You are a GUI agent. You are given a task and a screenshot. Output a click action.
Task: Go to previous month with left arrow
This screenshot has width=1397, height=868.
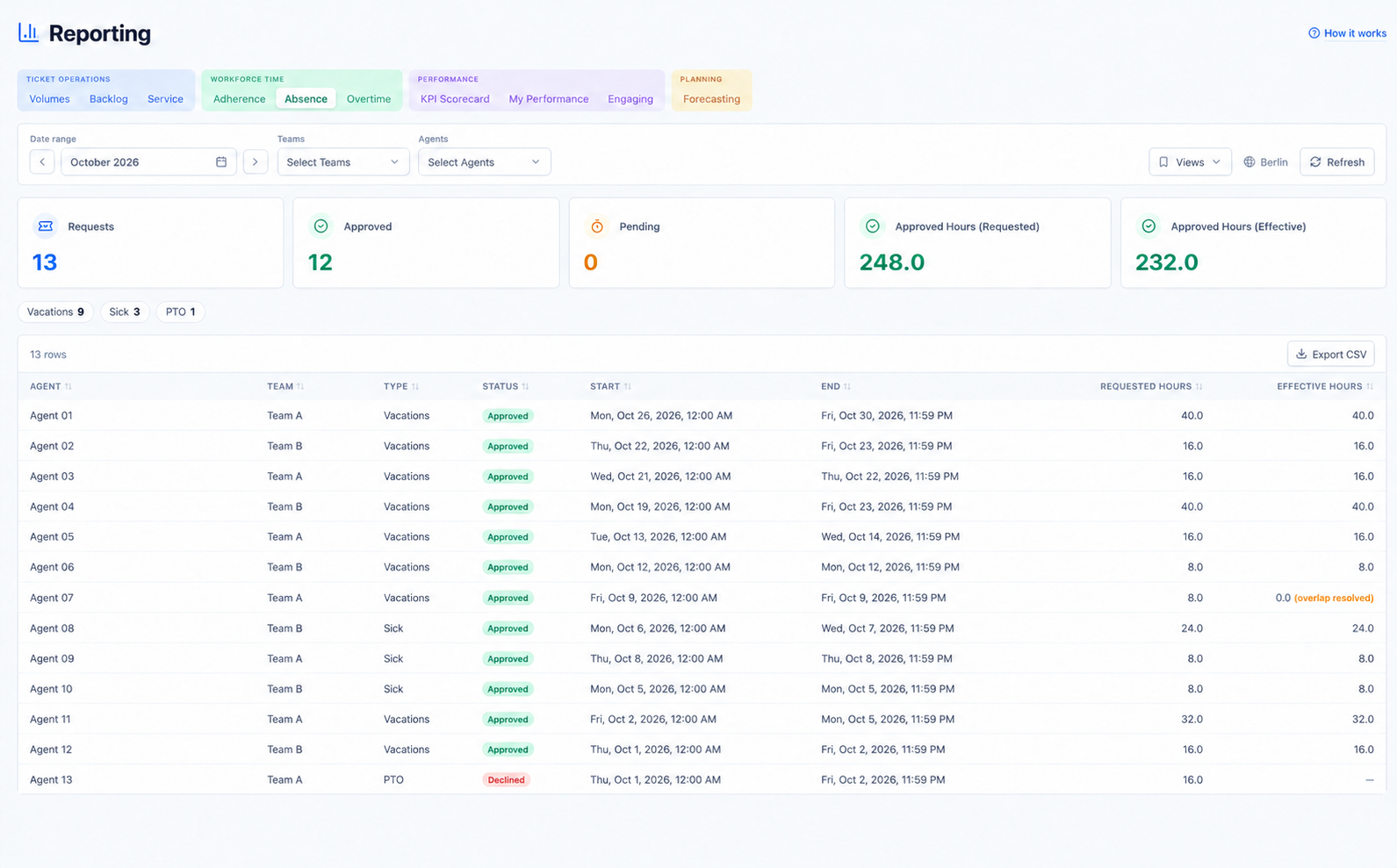tap(42, 162)
